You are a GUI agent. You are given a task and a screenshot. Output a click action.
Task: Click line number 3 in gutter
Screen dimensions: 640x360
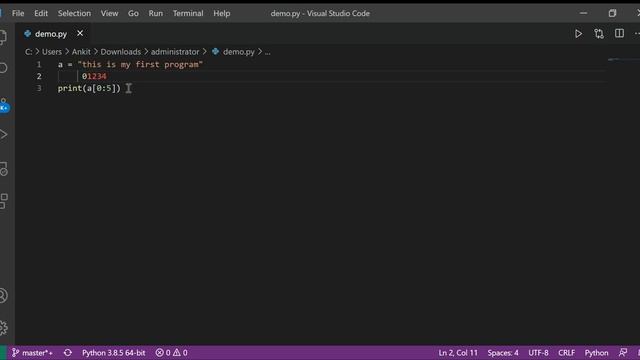coord(39,88)
